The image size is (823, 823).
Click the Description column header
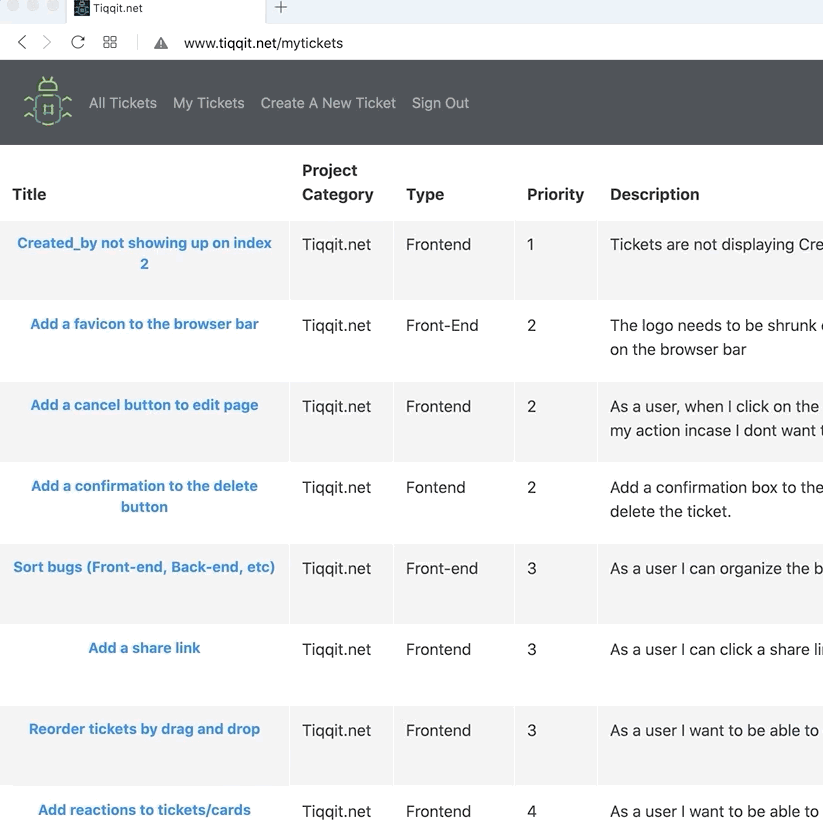[655, 195]
